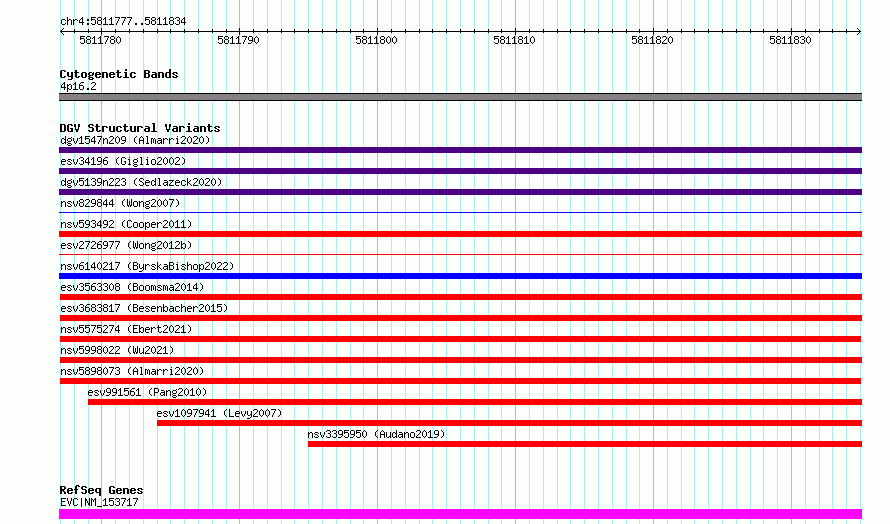Click the 5811810 ruler coordinate label

[x=514, y=40]
